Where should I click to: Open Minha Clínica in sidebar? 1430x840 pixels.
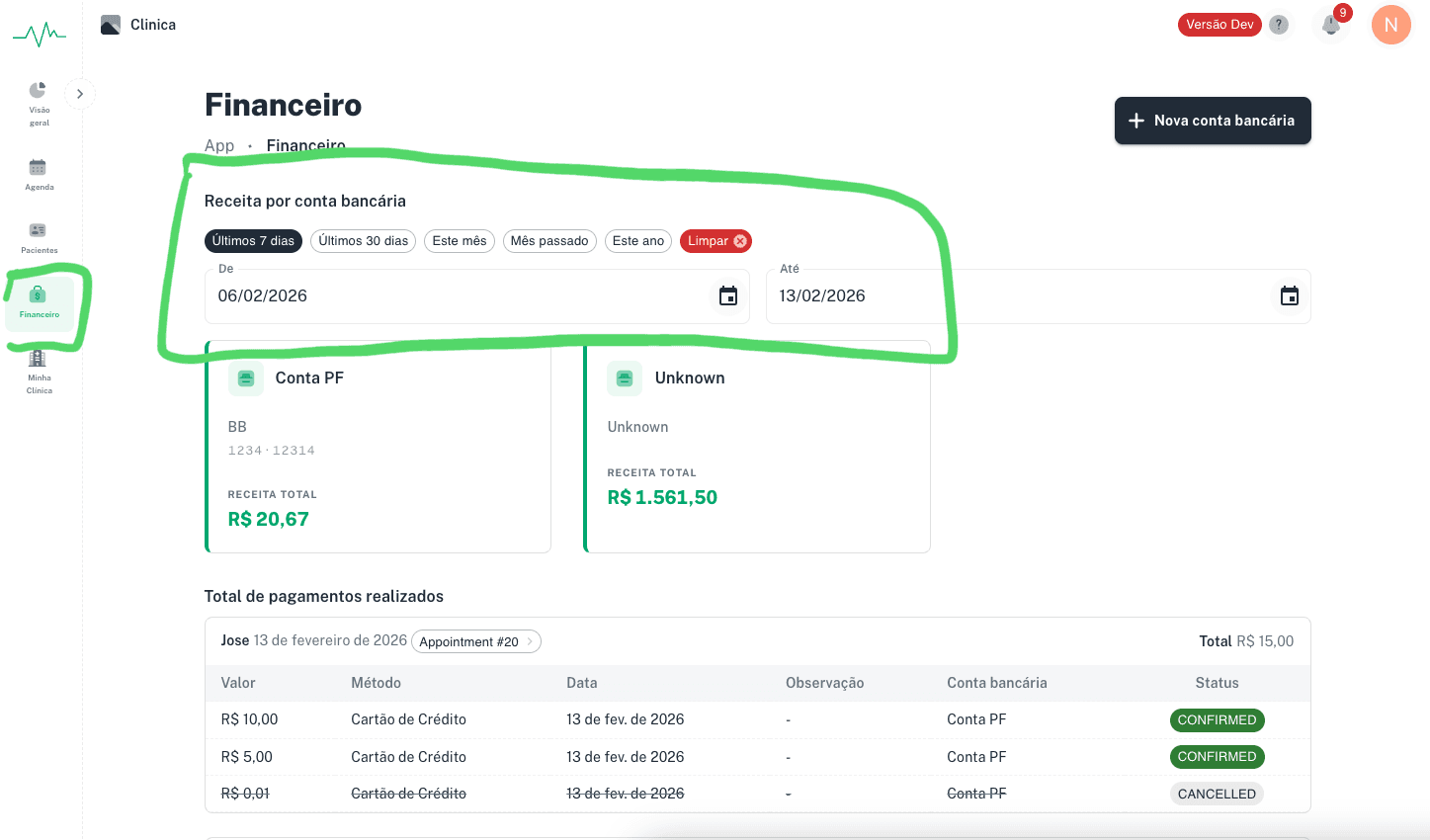[x=39, y=372]
